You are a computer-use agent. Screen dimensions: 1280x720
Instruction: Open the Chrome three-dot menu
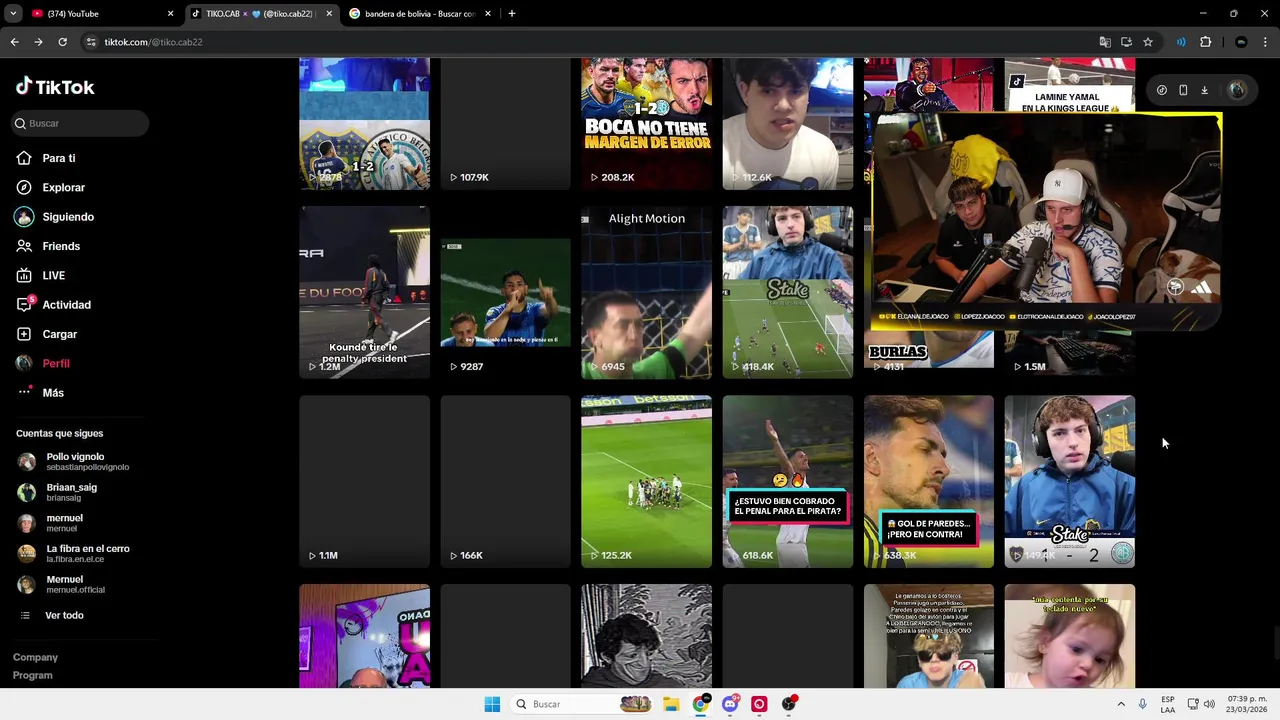(1266, 42)
